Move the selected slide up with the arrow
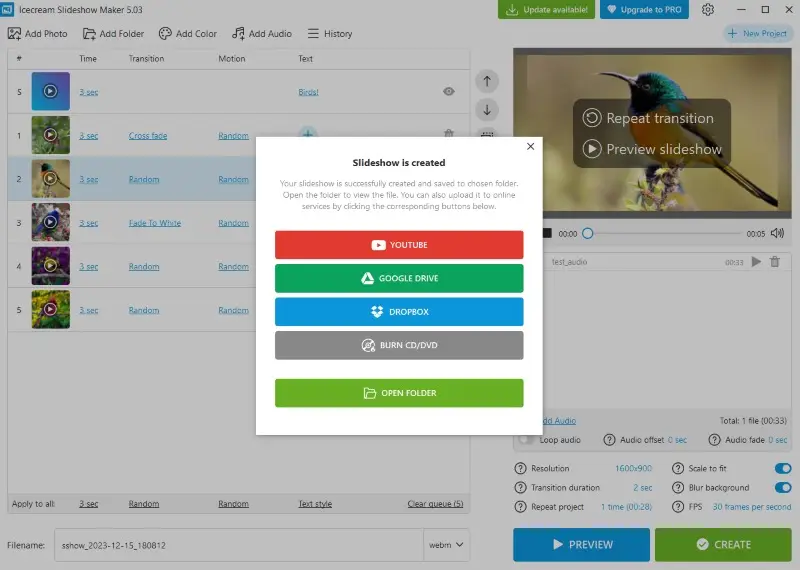This screenshot has height=570, width=800. (x=487, y=81)
